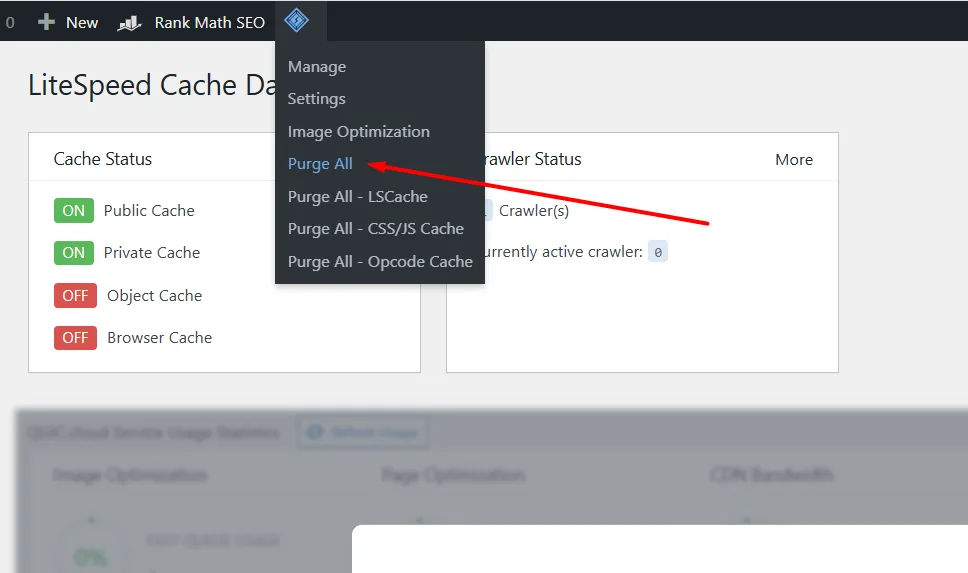Click the comment count 0 in admin bar
The image size is (968, 573).
(10, 23)
